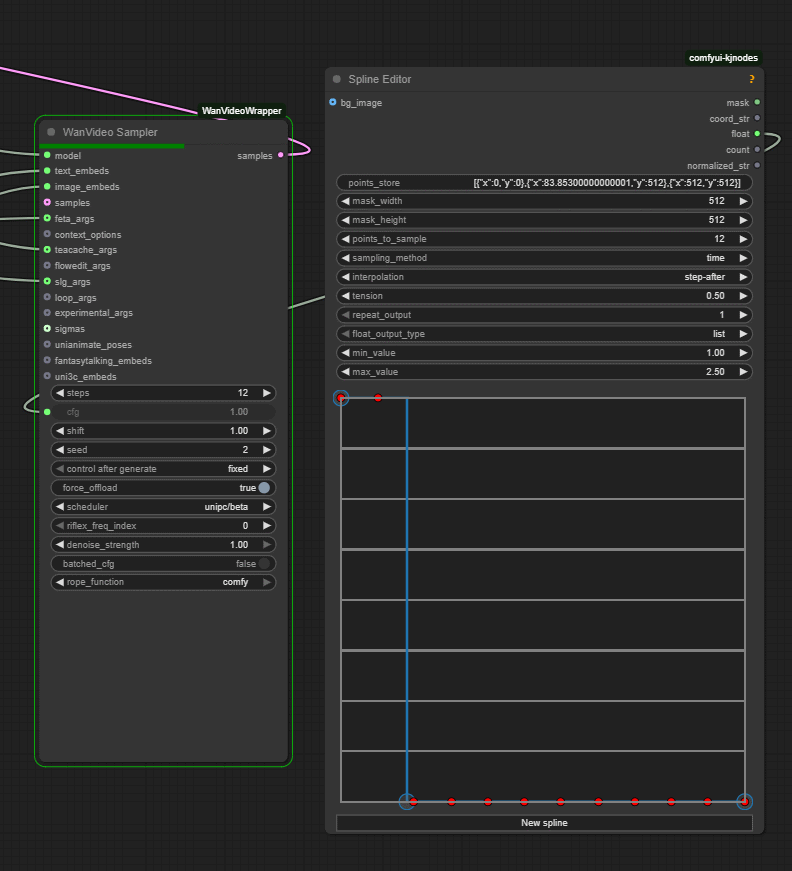Image resolution: width=792 pixels, height=871 pixels.
Task: Cycle interpolation to the previous option
Action: 345,277
